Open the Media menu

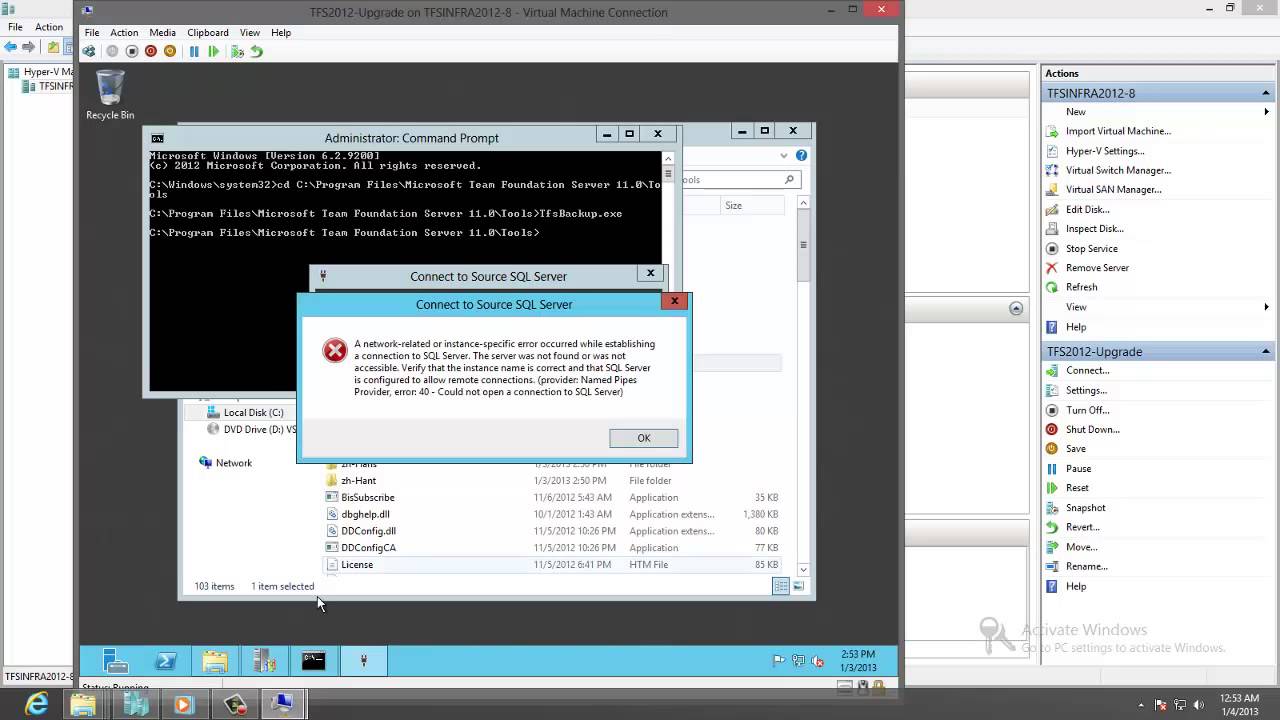[162, 32]
